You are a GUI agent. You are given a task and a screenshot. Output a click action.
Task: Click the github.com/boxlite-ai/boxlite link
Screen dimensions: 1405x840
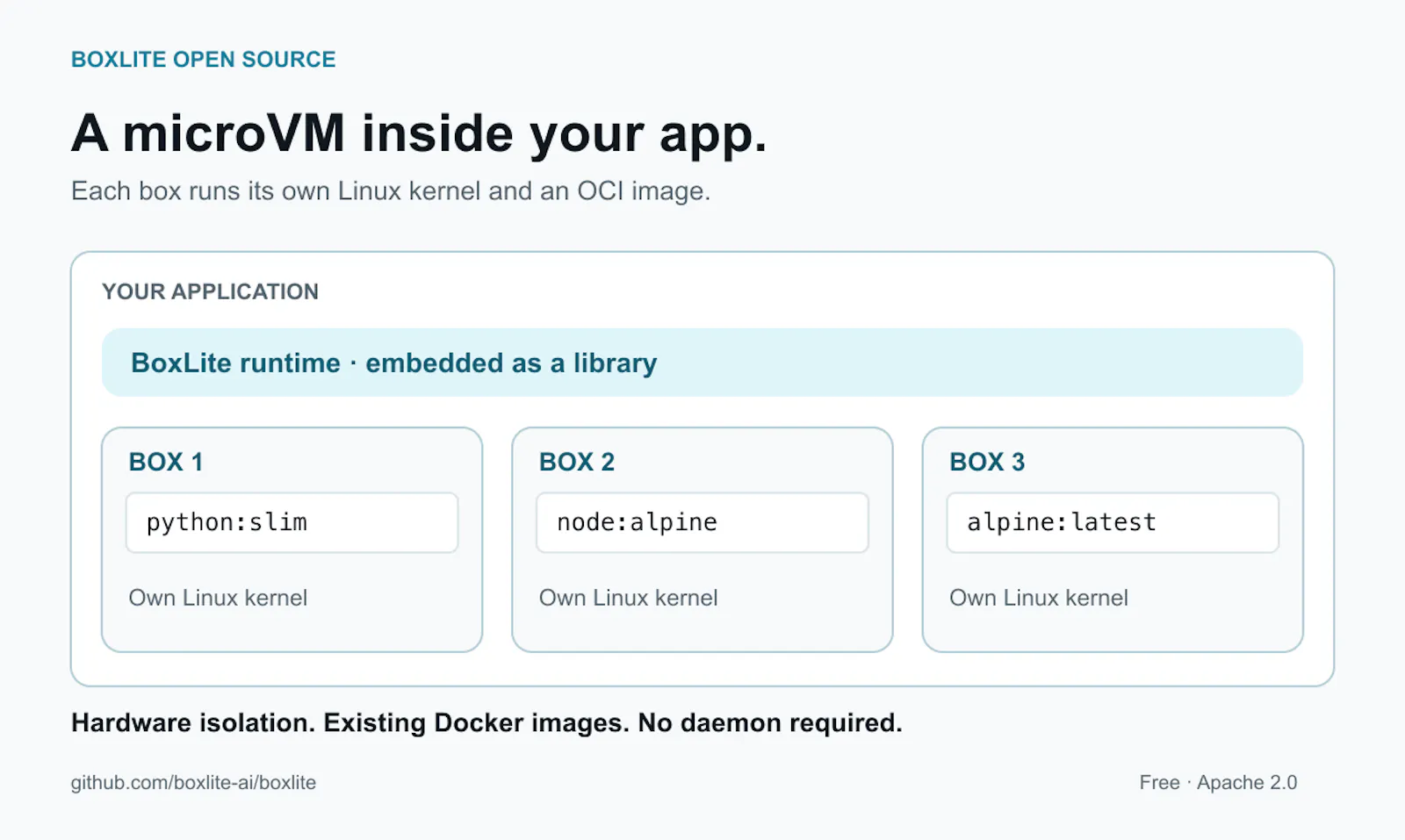coord(193,782)
